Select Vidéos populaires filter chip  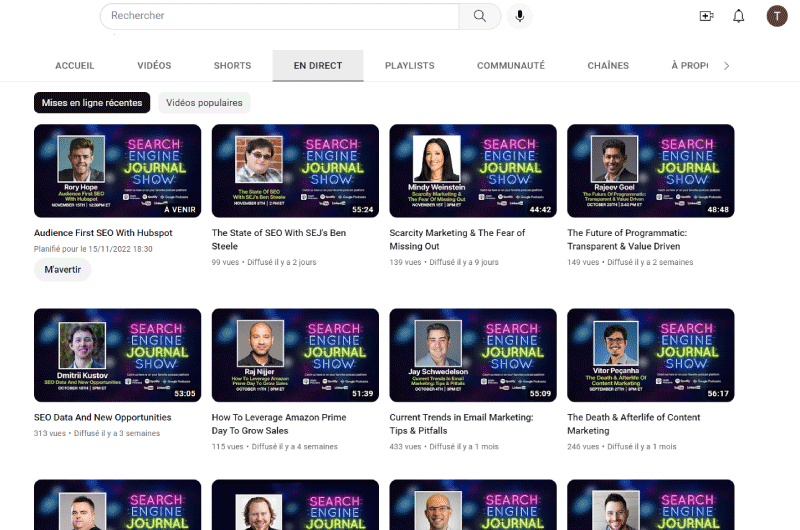click(204, 103)
